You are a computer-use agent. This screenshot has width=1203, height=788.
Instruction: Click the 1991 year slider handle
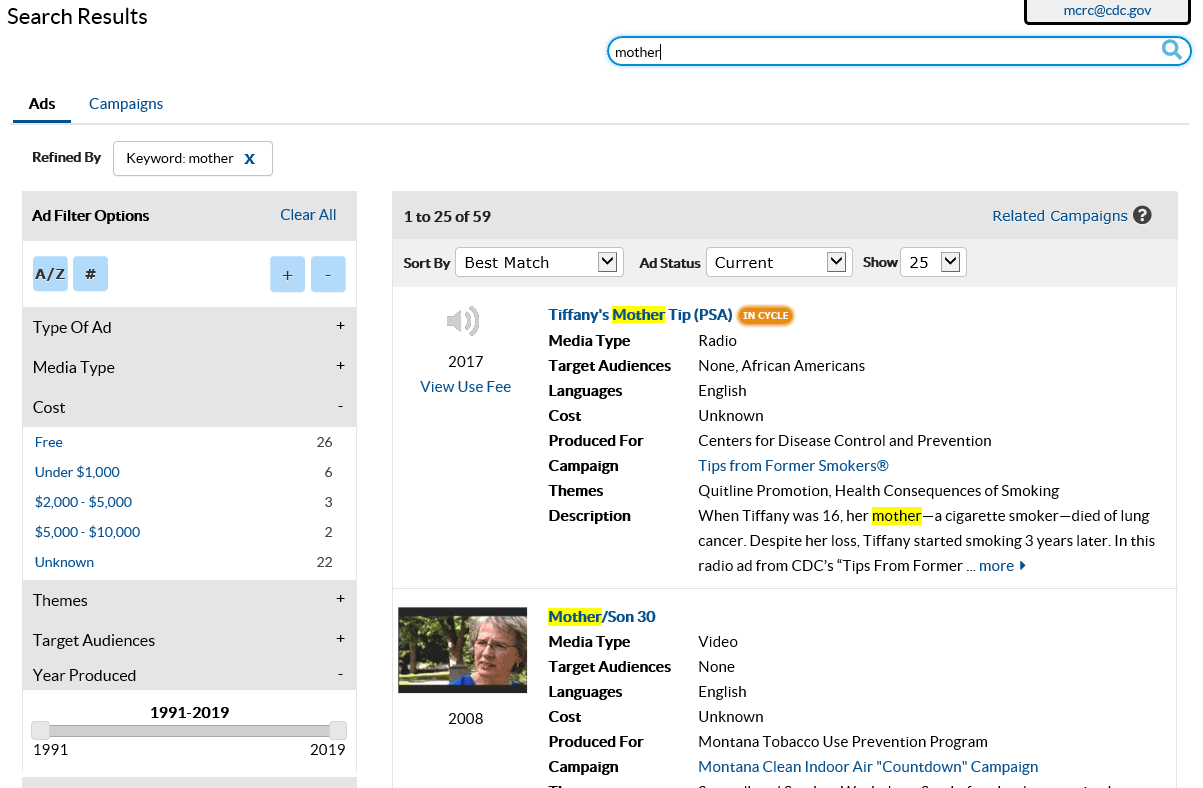pos(40,730)
